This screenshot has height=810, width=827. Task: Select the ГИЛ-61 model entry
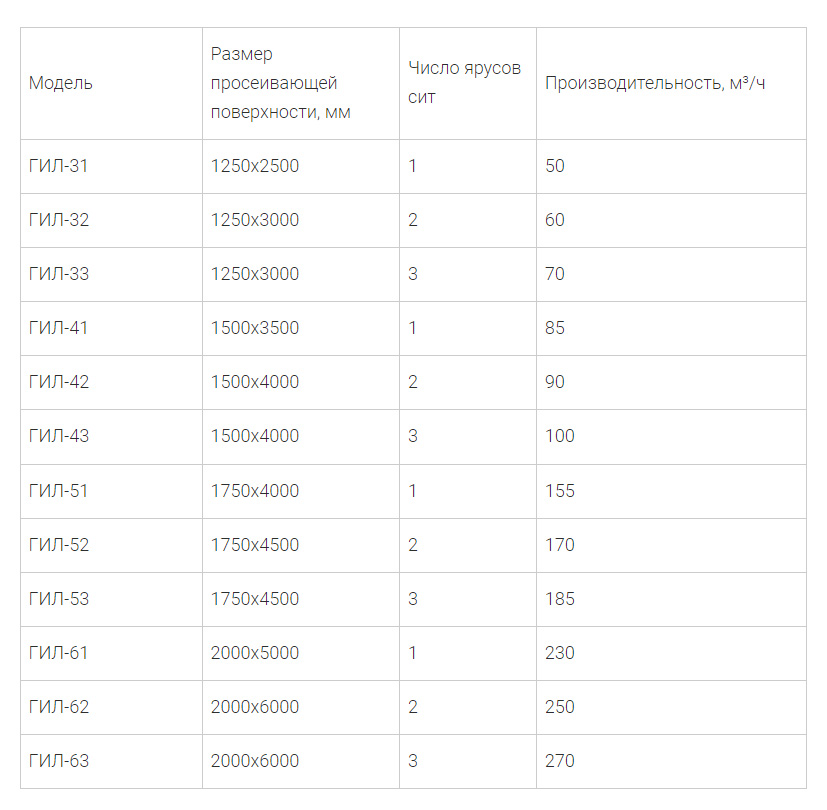click(x=59, y=653)
